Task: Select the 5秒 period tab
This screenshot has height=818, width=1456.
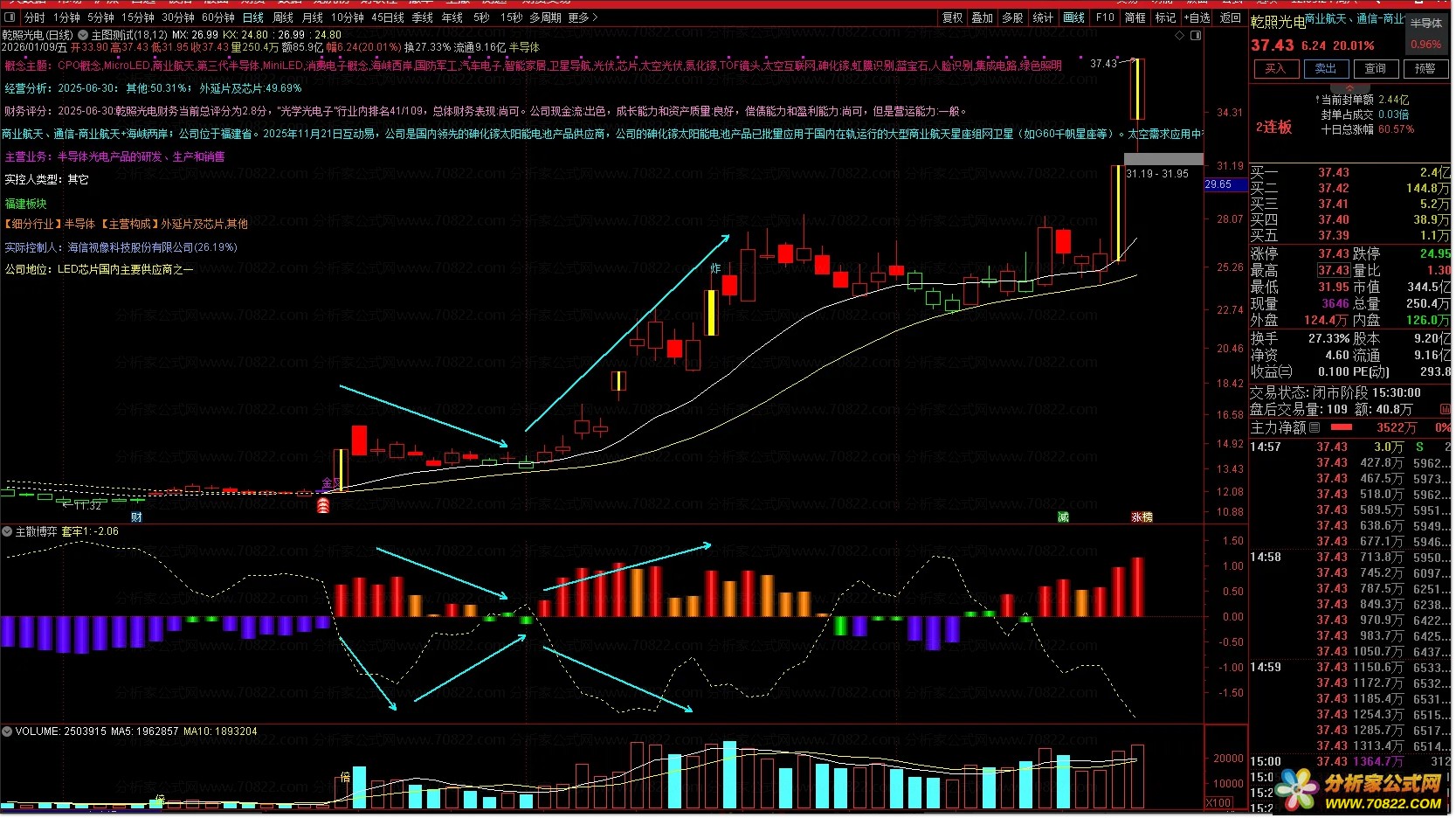Action: [481, 17]
